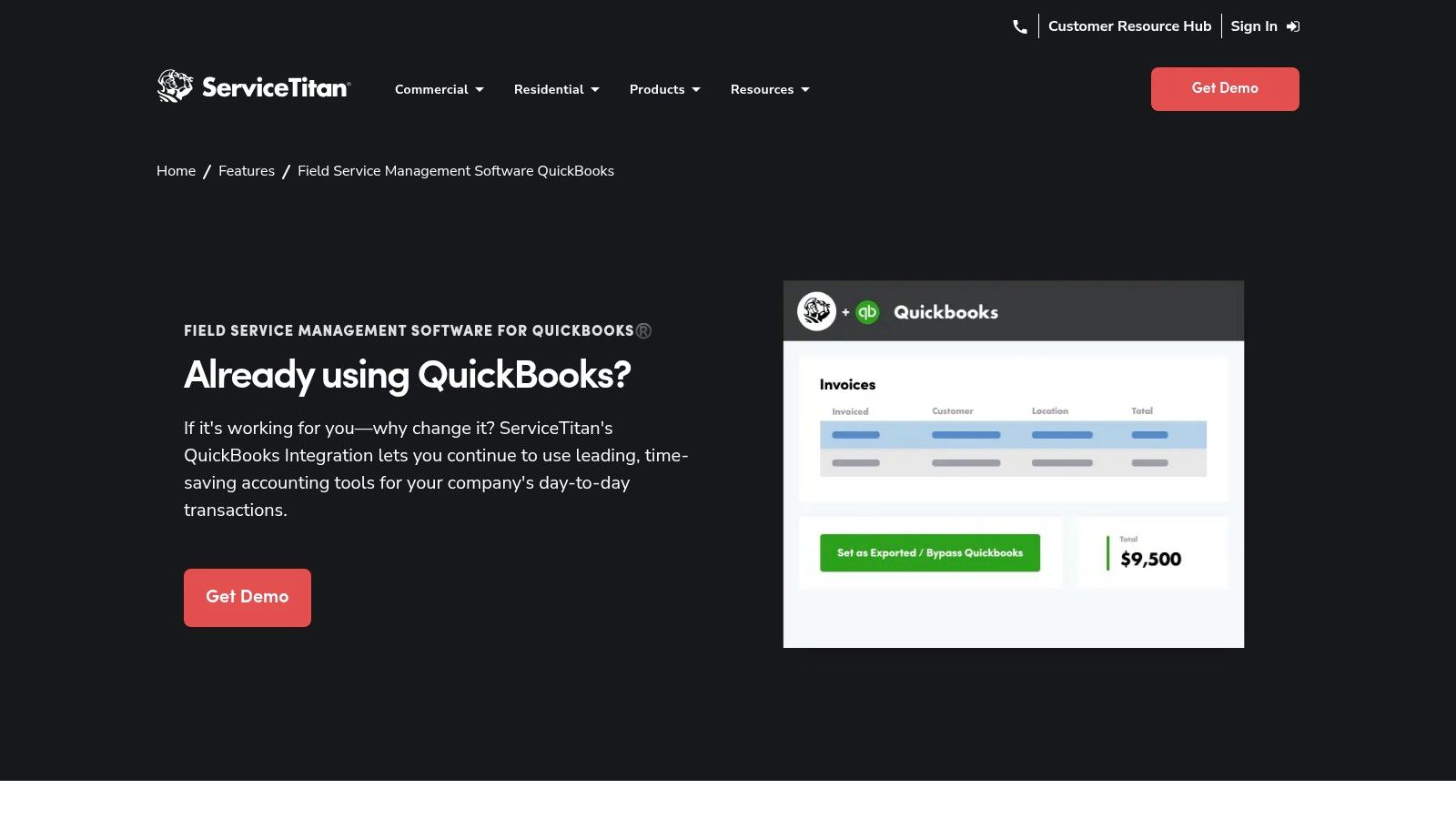Image resolution: width=1456 pixels, height=819 pixels.
Task: Click Get Demo button below hero text
Action: coord(248,598)
